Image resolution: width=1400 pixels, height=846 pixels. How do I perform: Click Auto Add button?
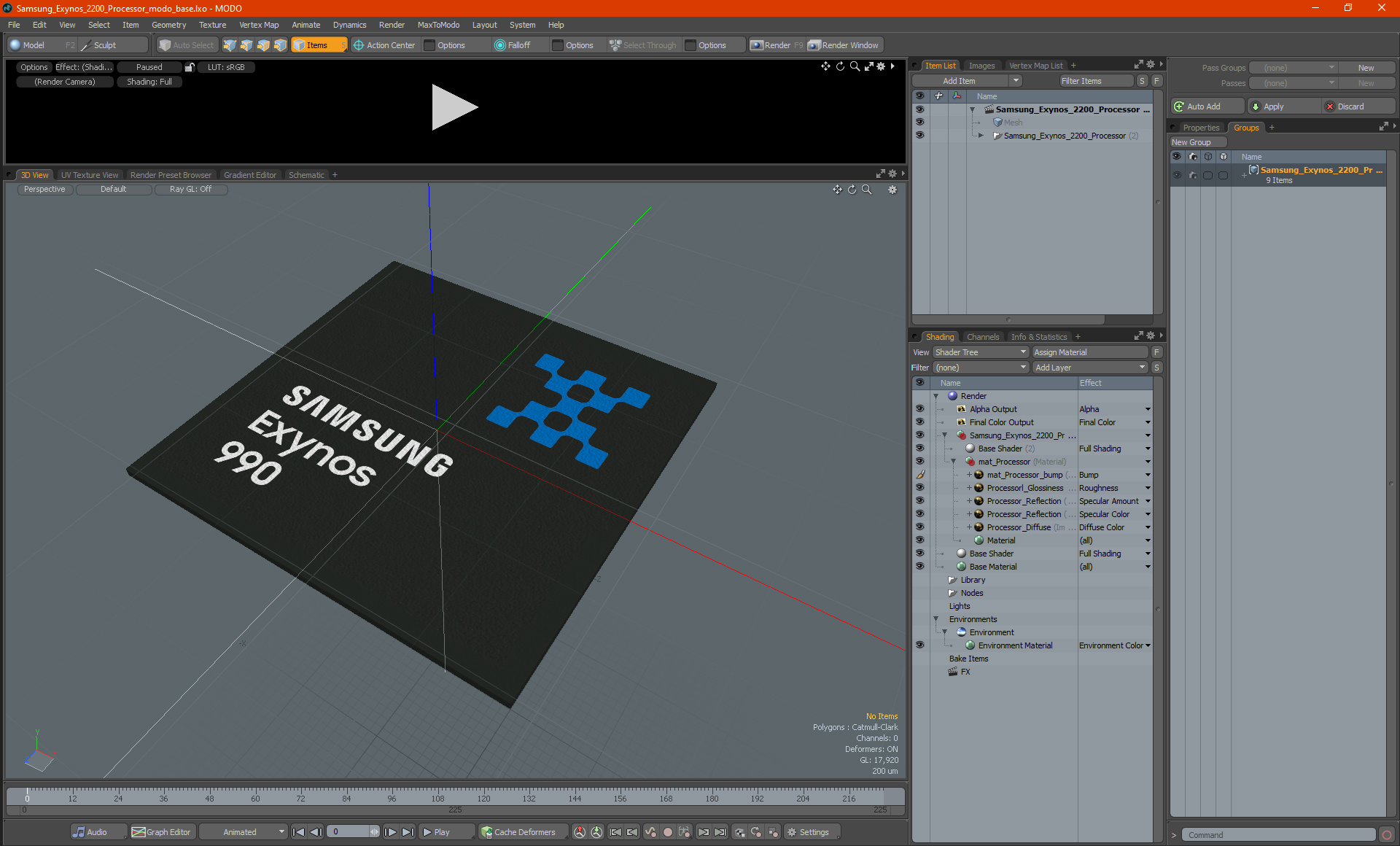[x=1207, y=106]
